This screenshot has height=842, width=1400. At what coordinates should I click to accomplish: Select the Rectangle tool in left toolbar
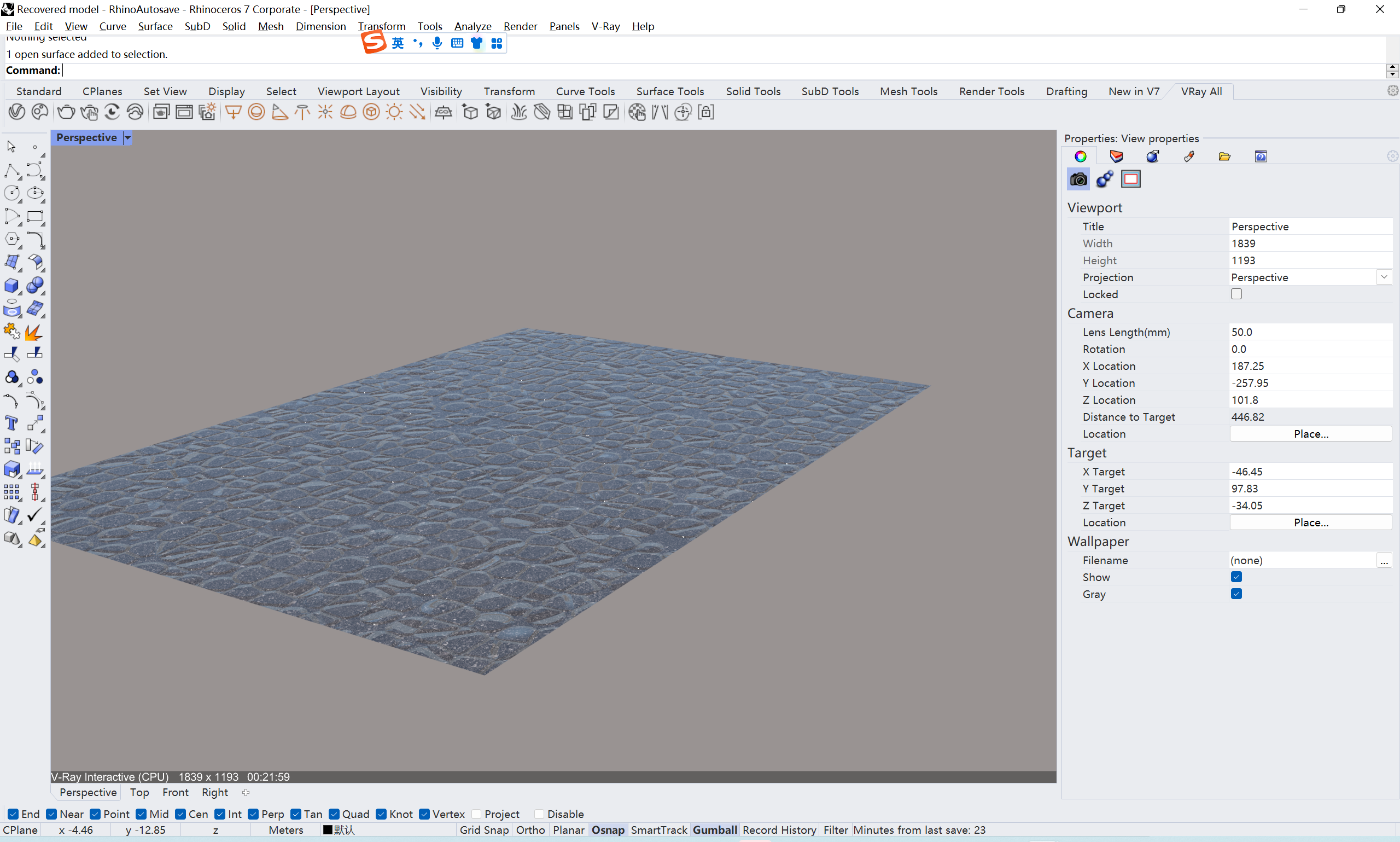pyautogui.click(x=35, y=216)
